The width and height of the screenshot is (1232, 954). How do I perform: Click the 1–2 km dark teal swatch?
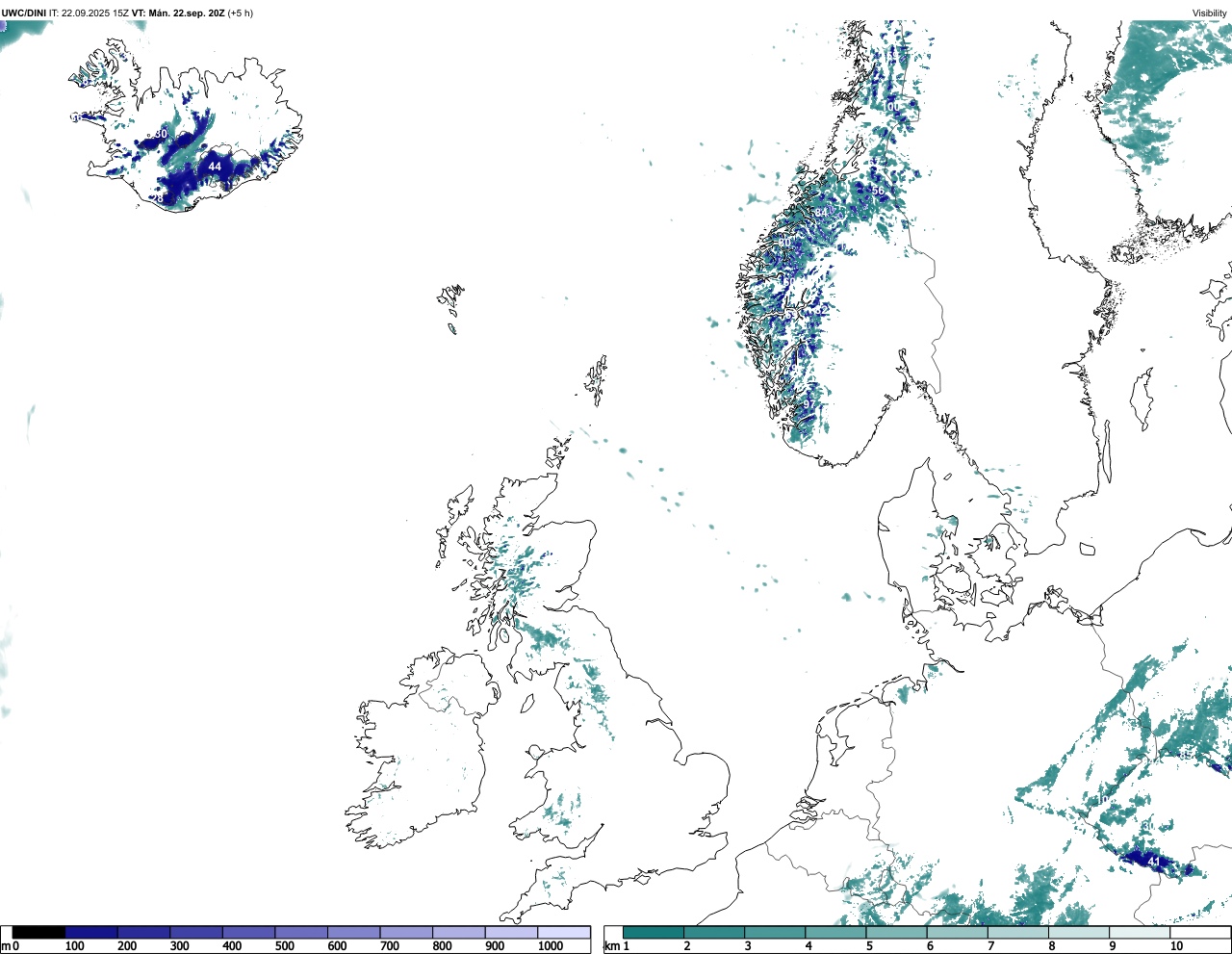pos(654,933)
